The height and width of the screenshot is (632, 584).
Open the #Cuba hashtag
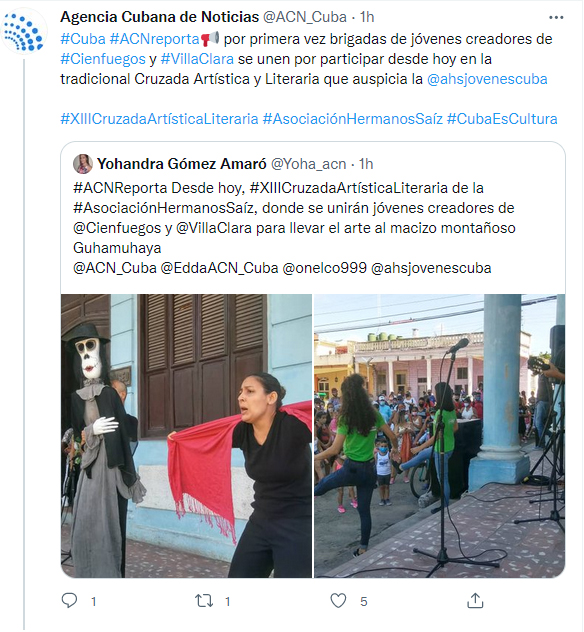point(83,39)
